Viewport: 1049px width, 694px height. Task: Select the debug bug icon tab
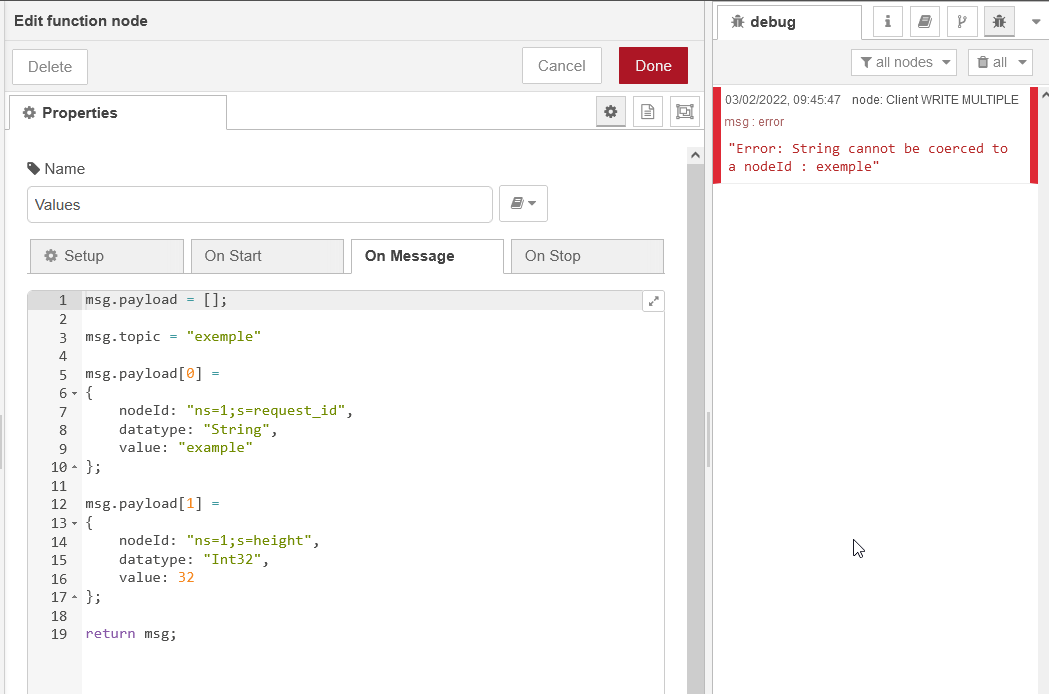pyautogui.click(x=999, y=22)
